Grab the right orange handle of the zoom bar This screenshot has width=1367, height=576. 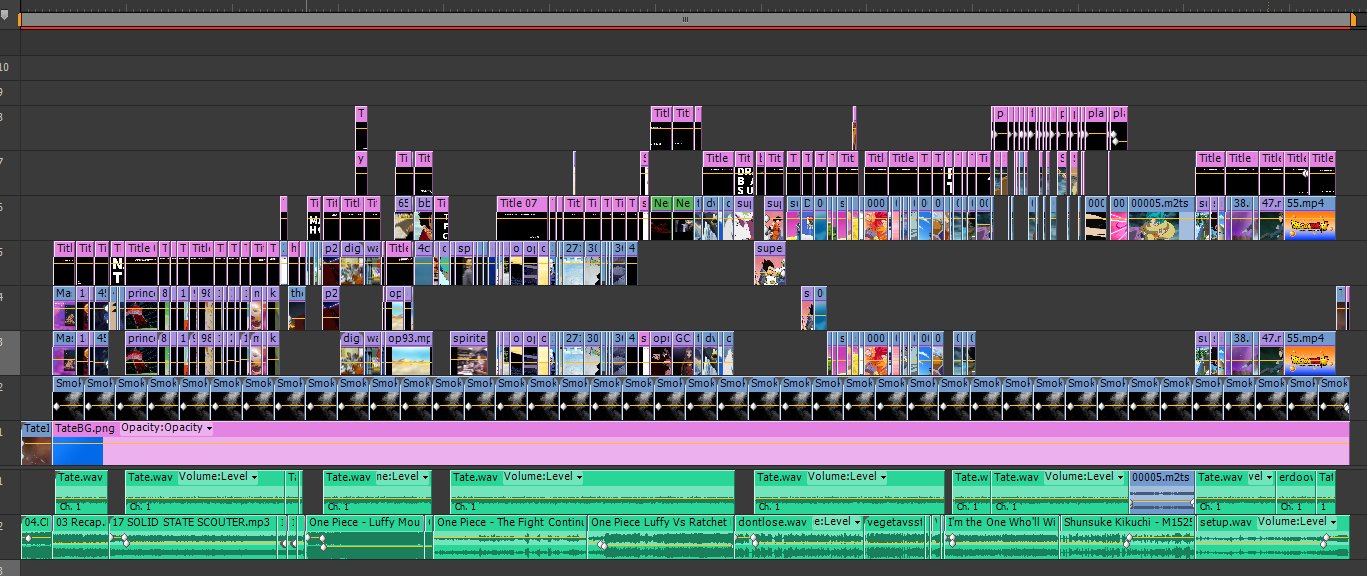(1353, 19)
